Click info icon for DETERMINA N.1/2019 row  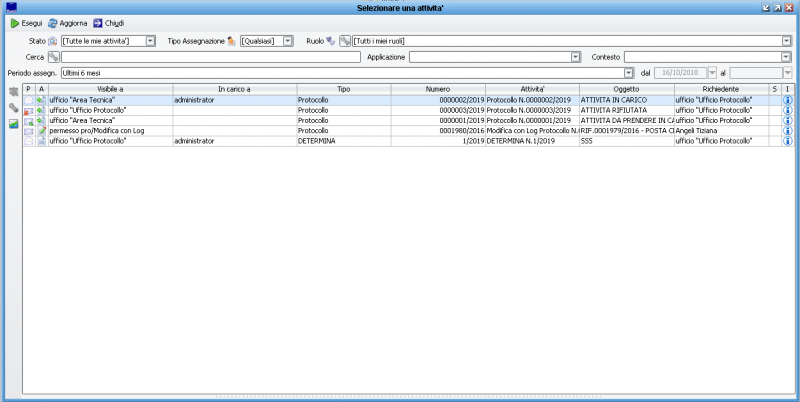(787, 141)
